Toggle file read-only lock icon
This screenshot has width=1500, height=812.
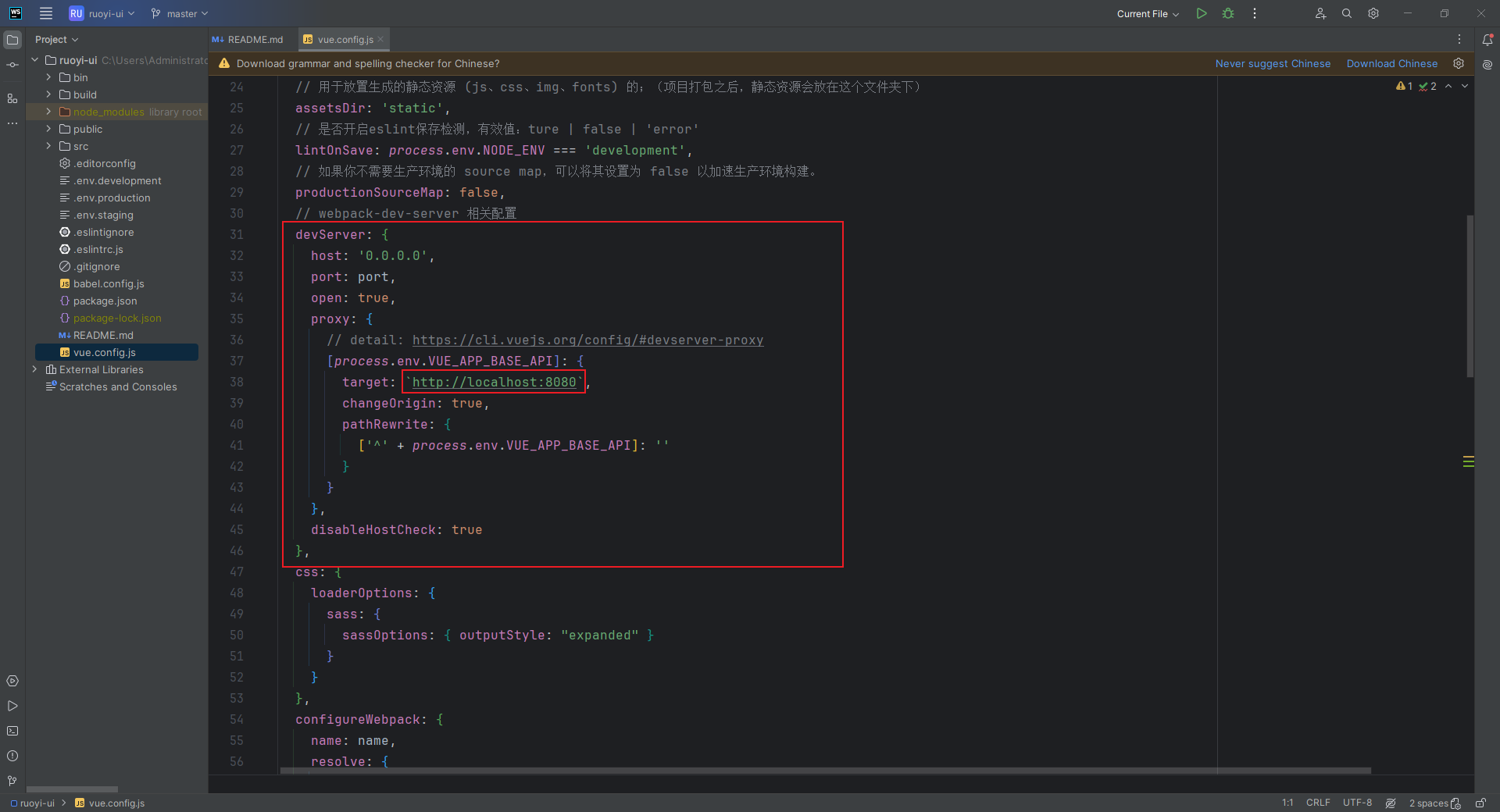(1480, 803)
